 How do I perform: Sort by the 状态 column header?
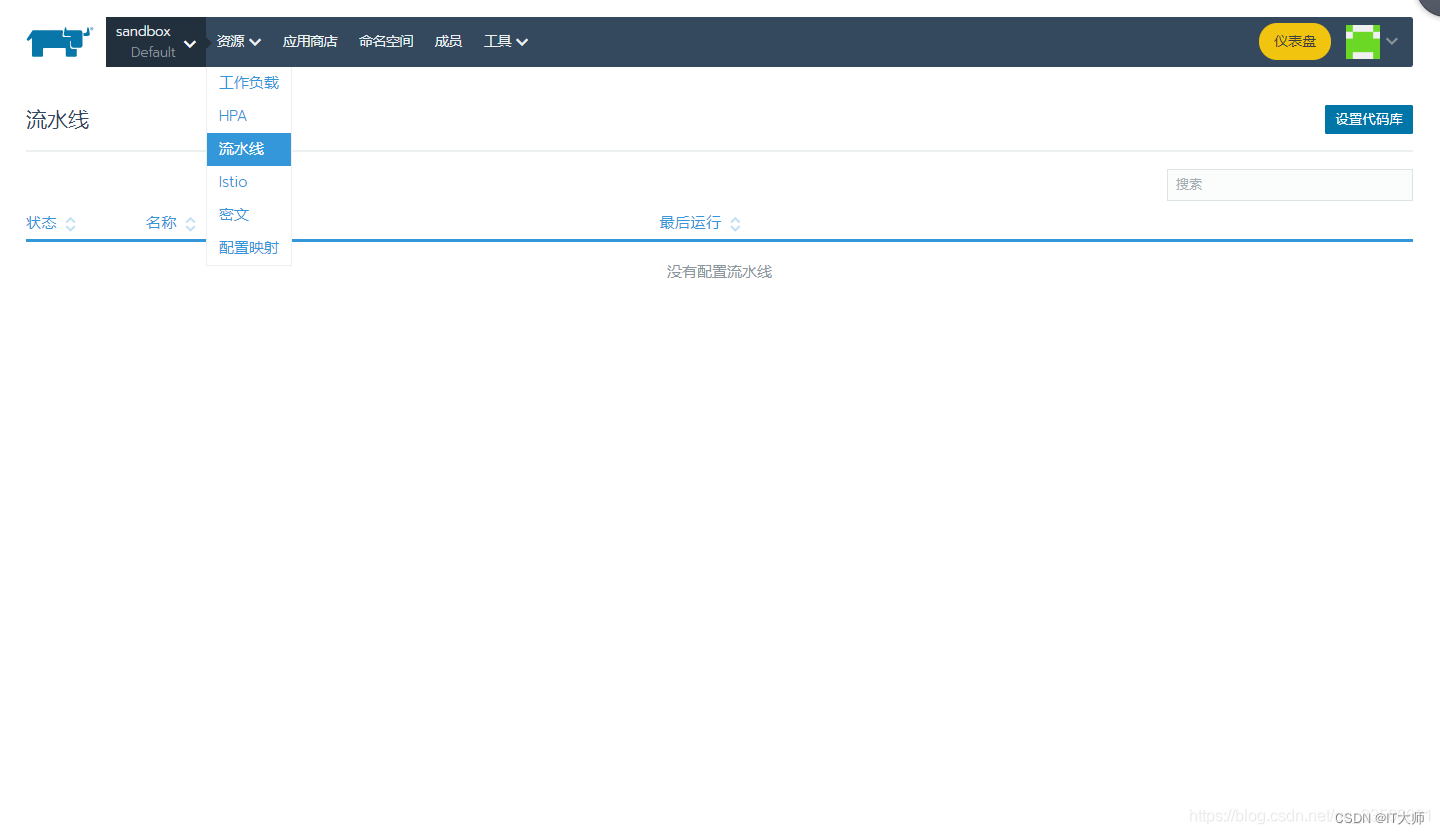[42, 223]
